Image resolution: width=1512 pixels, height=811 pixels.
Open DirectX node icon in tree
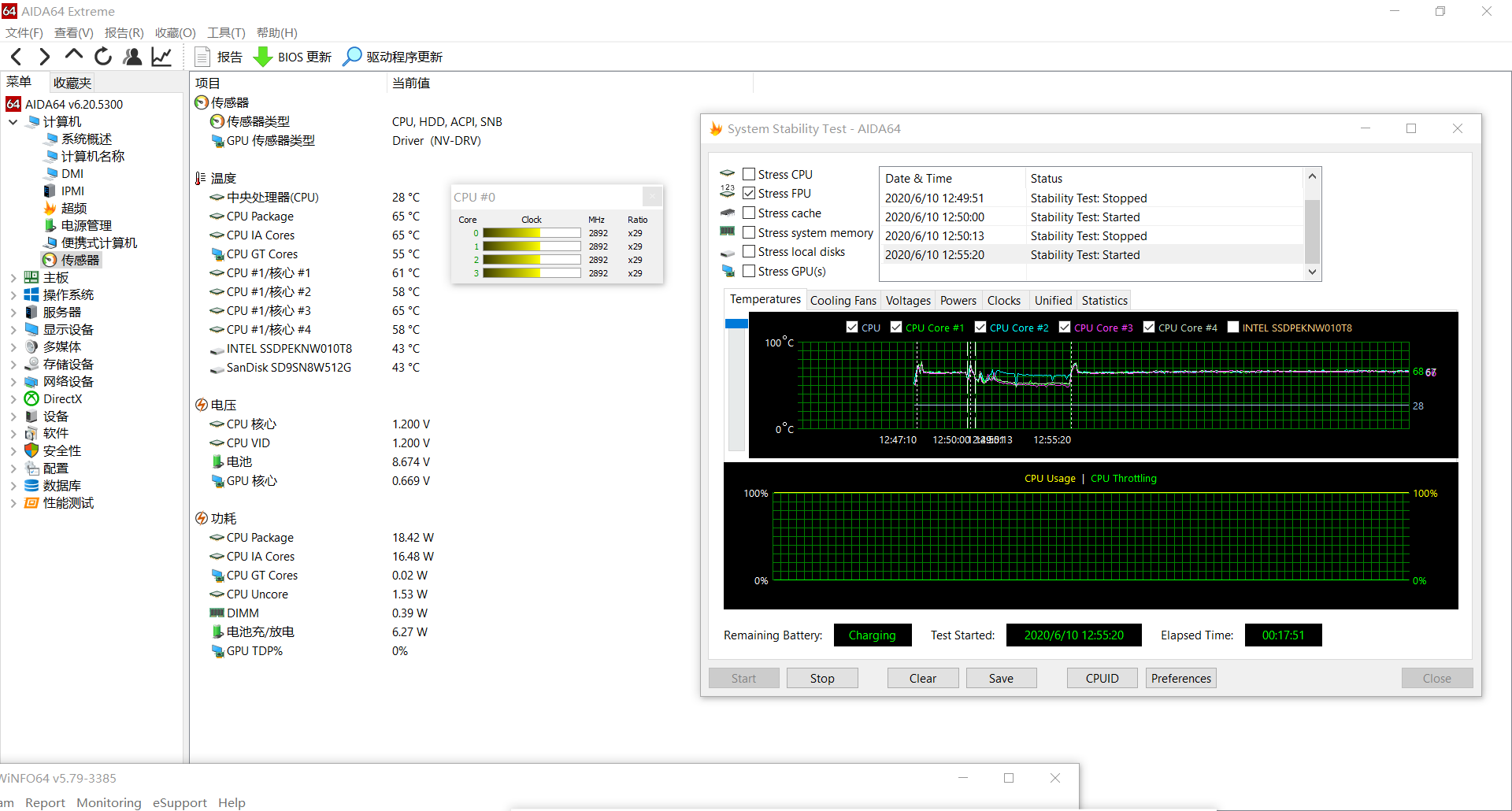(31, 399)
